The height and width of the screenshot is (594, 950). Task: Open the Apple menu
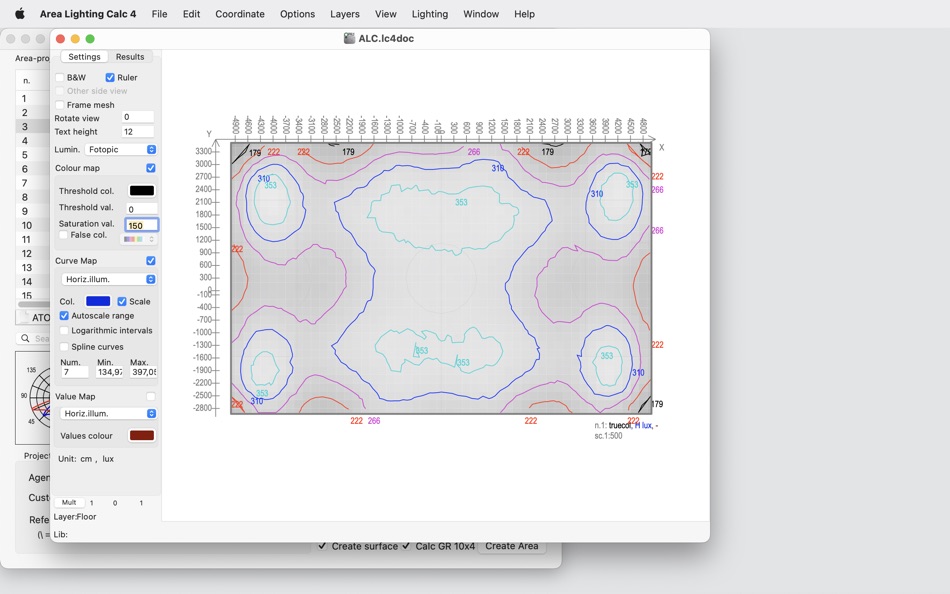click(x=19, y=13)
